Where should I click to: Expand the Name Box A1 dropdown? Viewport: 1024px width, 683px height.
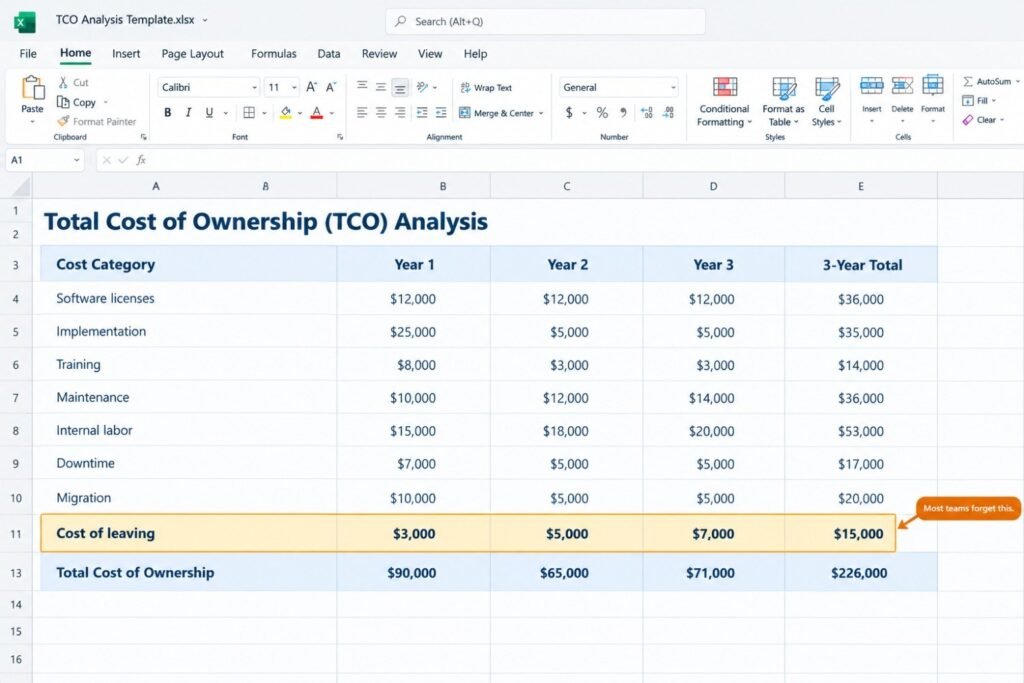(x=76, y=160)
